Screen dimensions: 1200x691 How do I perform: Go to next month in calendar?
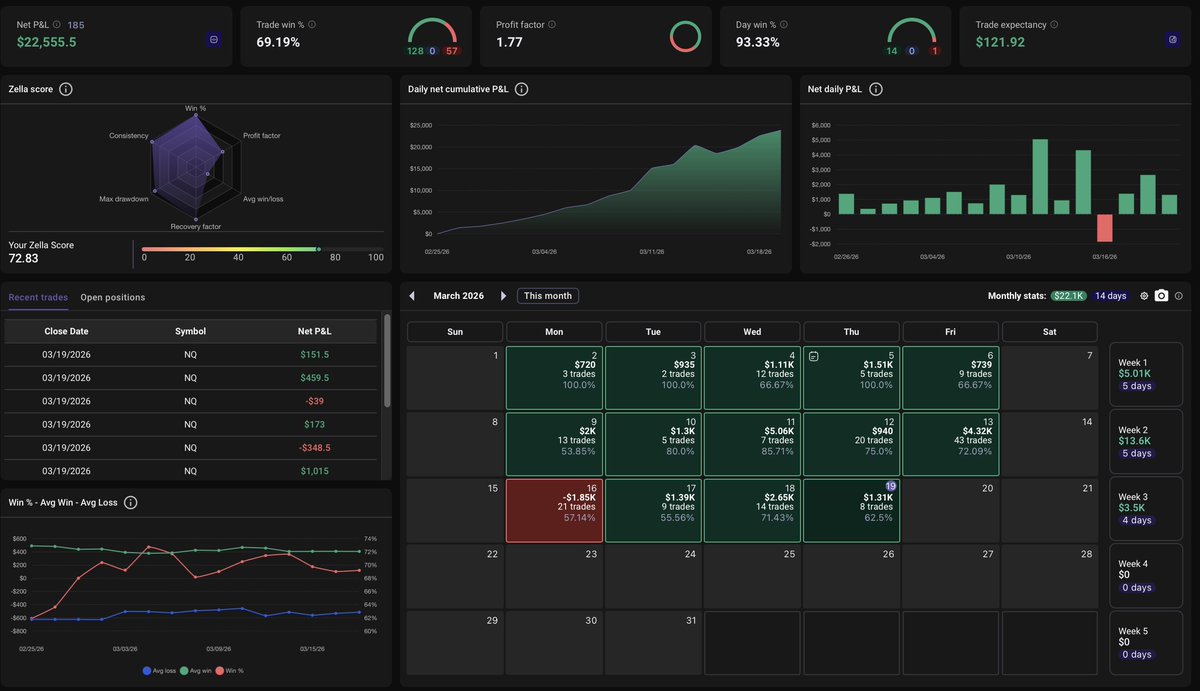pyautogui.click(x=503, y=296)
